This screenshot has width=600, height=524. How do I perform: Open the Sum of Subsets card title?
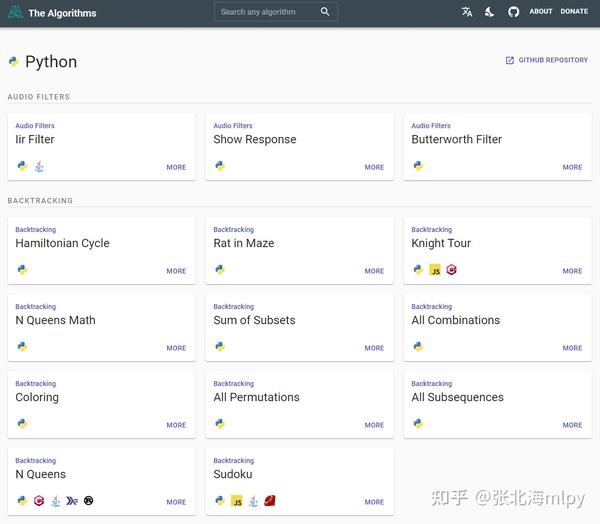click(254, 320)
